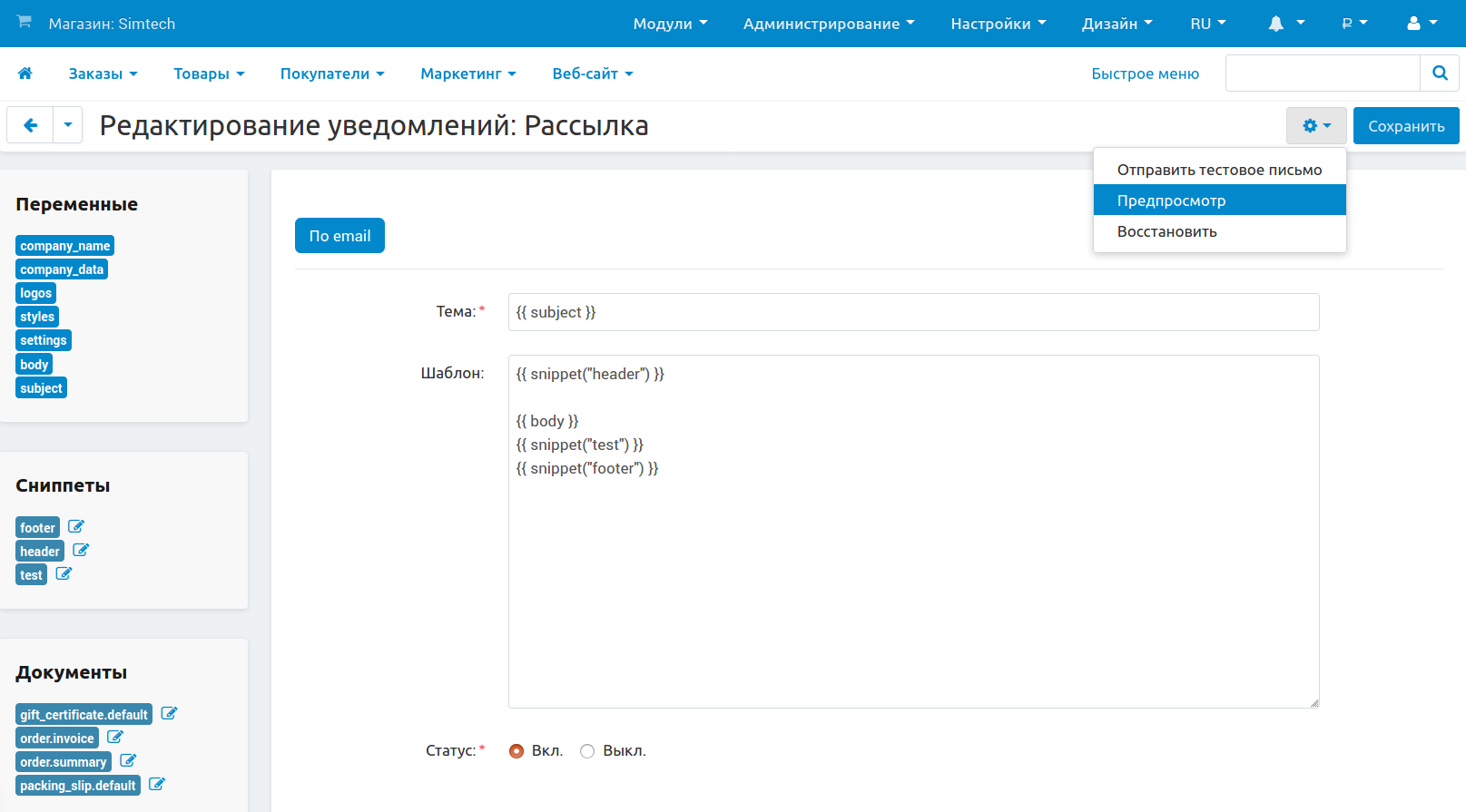The image size is (1466, 812).
Task: Select the Выкл. status radio button
Action: (587, 751)
